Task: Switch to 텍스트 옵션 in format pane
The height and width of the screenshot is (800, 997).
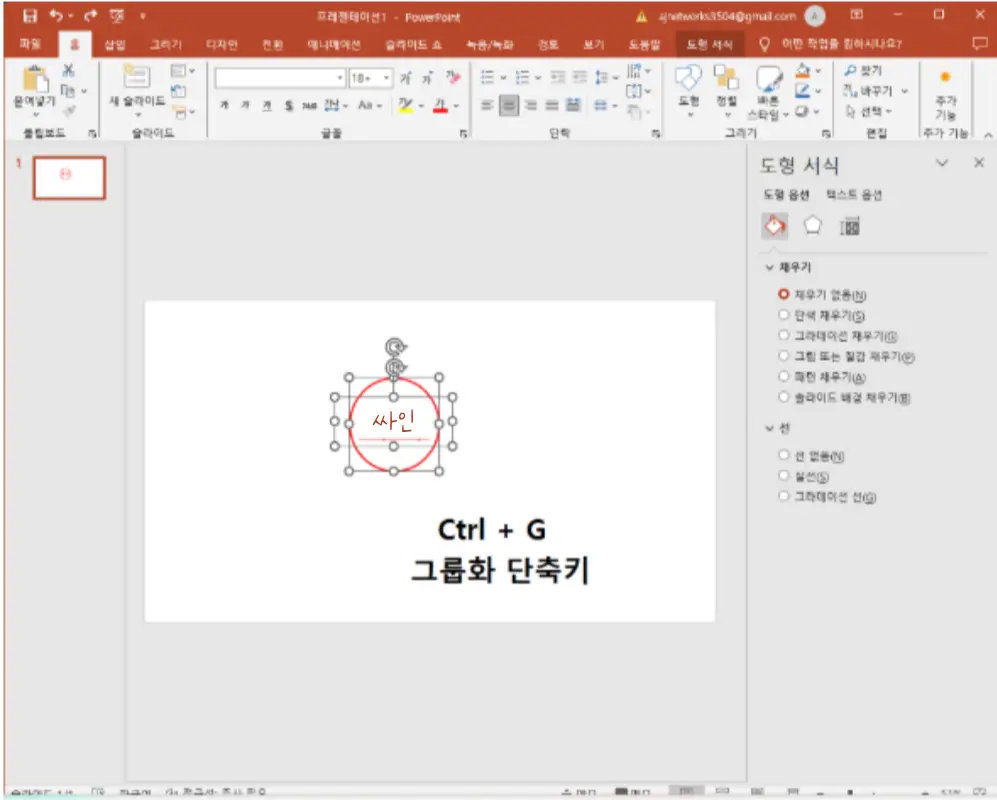Action: coord(853,195)
